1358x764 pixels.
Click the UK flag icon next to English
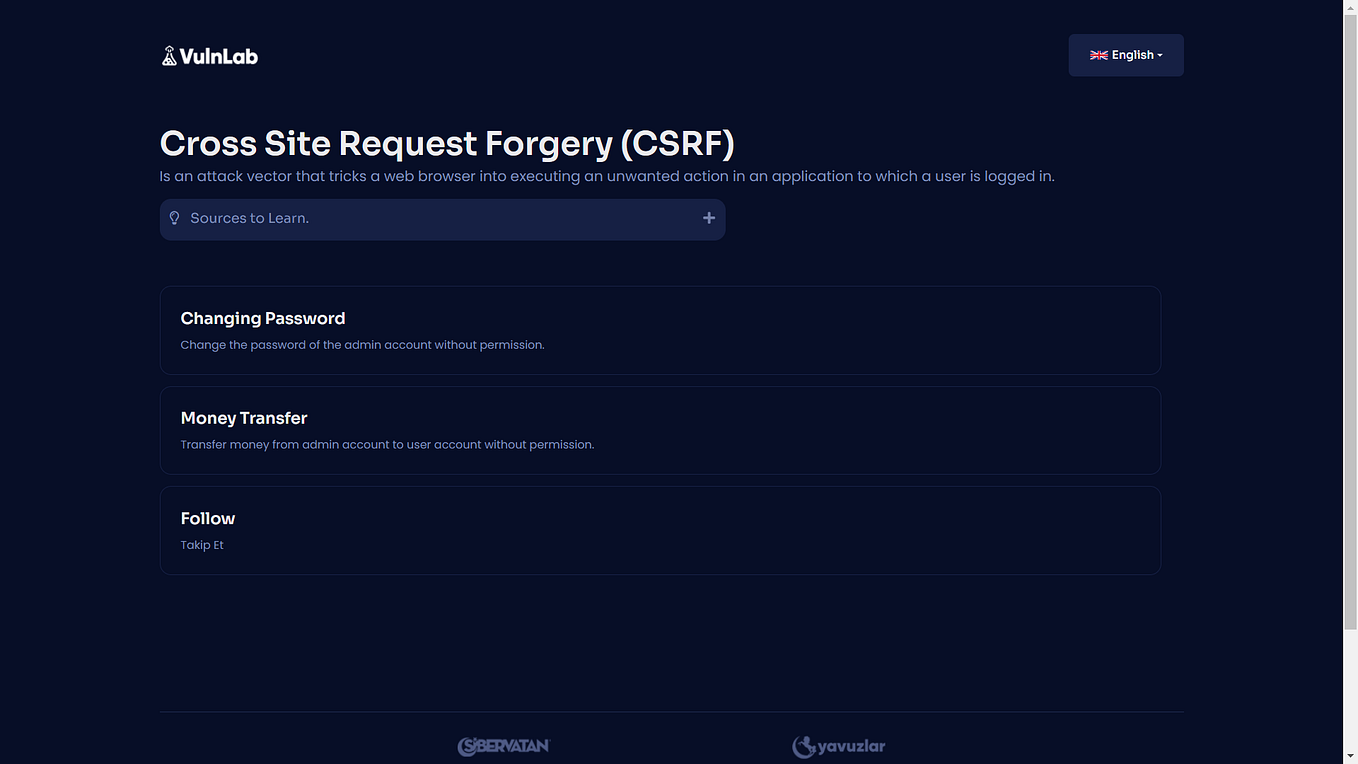click(x=1099, y=55)
